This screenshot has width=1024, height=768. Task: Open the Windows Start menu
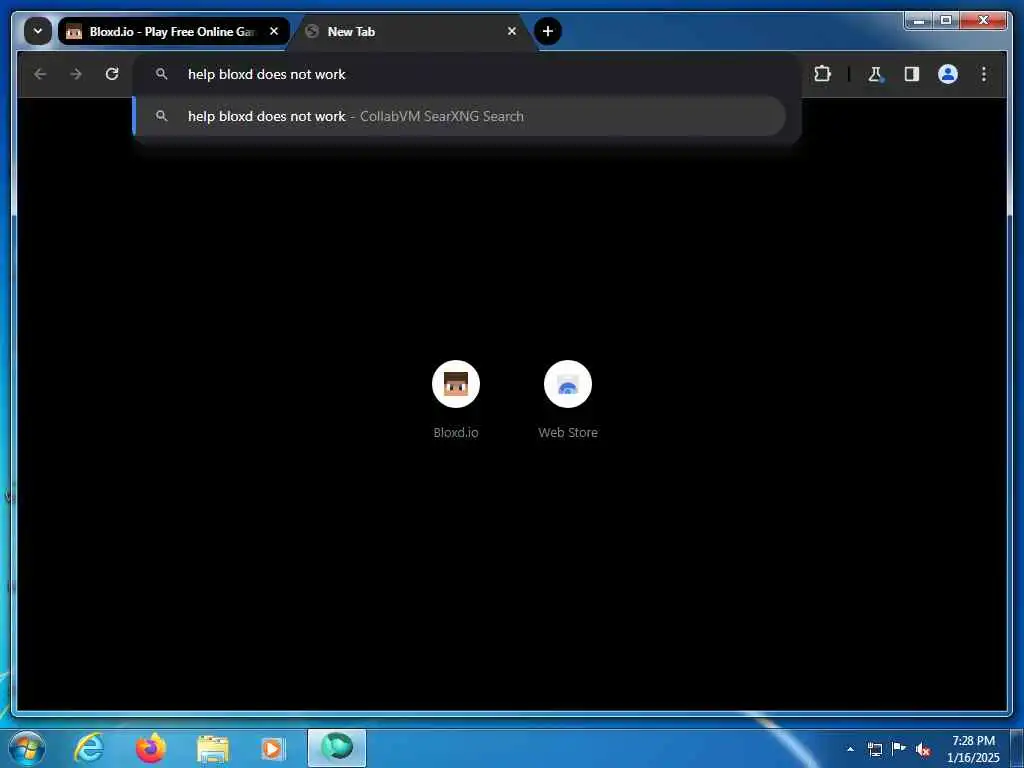(x=27, y=748)
